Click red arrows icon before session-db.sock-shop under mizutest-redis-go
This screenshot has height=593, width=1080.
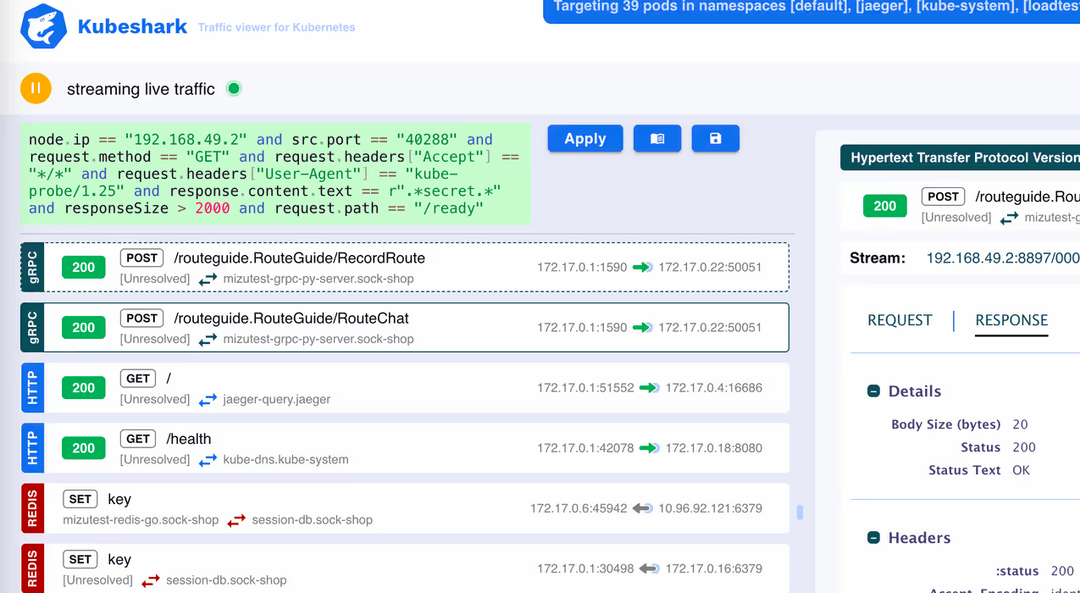(x=236, y=521)
